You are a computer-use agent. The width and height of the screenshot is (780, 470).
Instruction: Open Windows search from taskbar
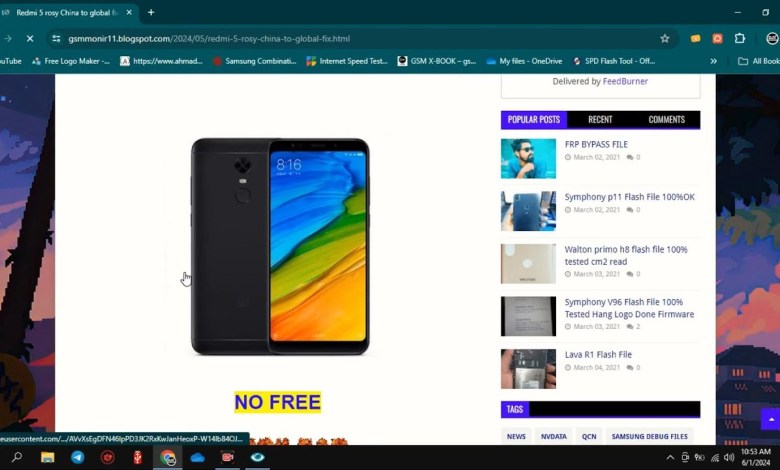(x=17, y=457)
